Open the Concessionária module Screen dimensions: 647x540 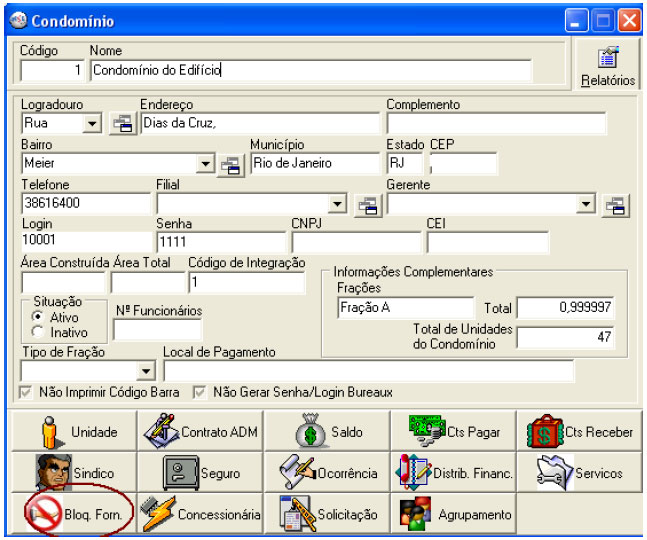pos(200,514)
